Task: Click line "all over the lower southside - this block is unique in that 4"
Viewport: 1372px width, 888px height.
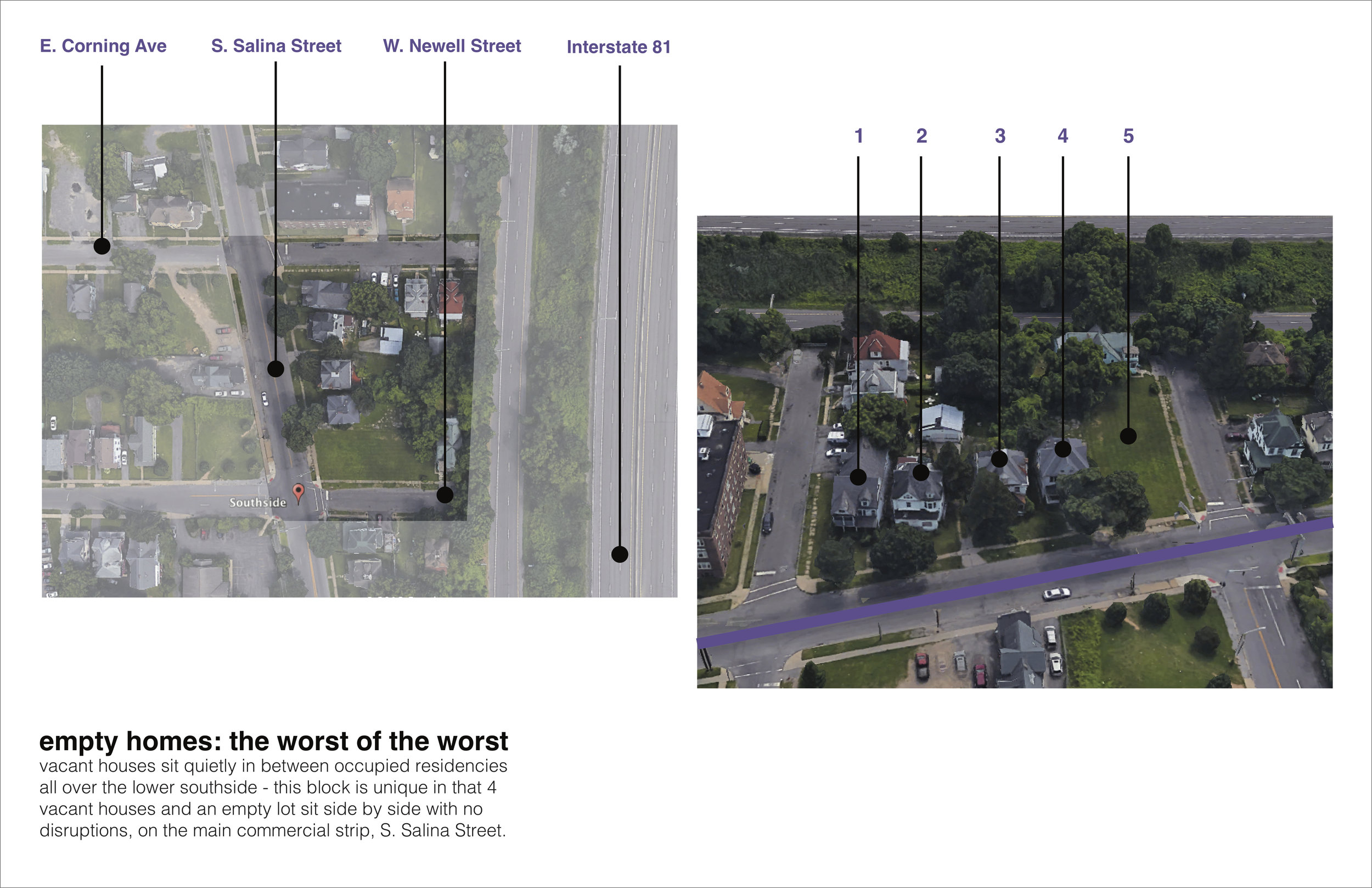Action: tap(267, 788)
